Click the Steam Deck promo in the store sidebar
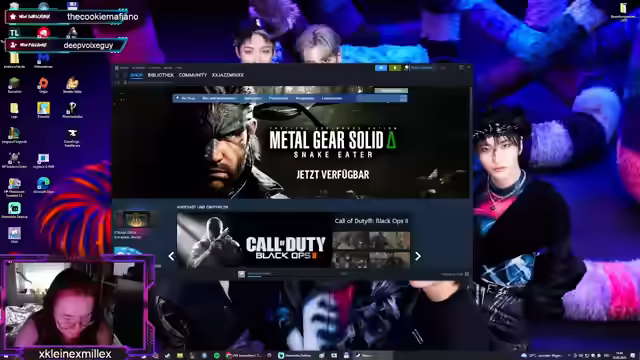Viewport: 640px width, 360px height. pos(136,224)
